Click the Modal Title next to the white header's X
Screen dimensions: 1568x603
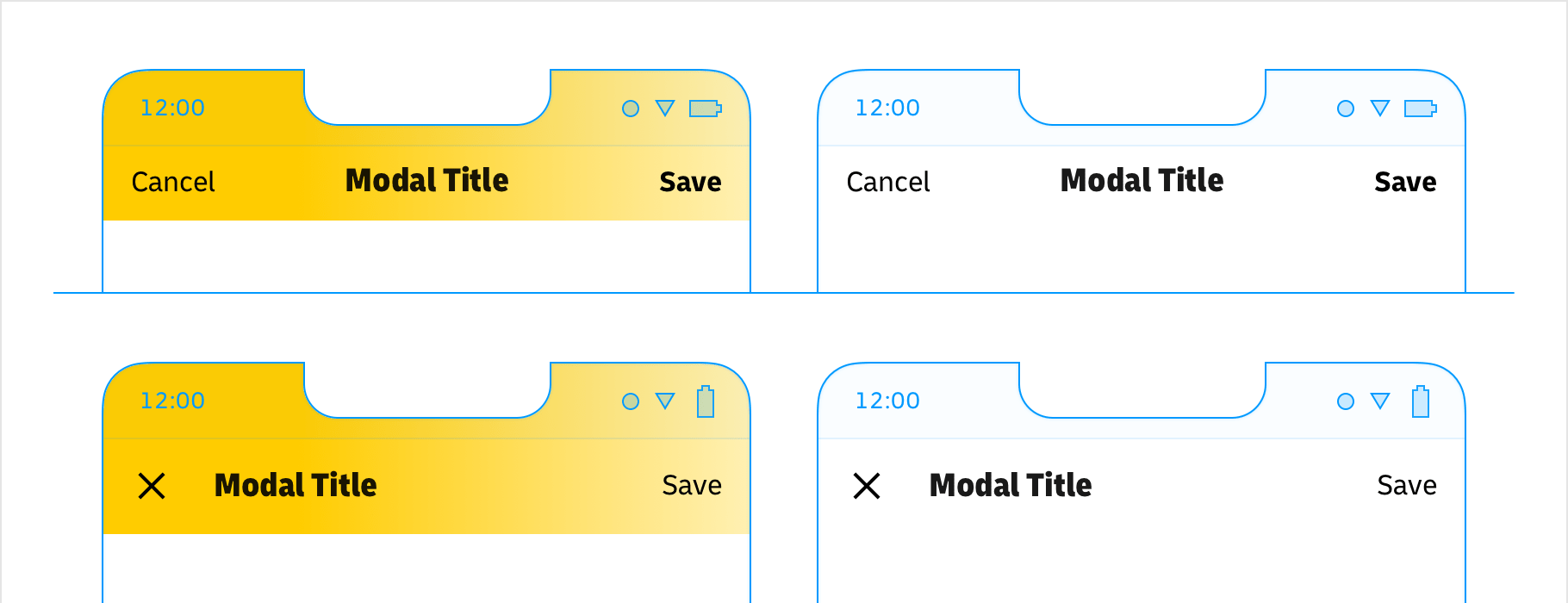point(1011,486)
